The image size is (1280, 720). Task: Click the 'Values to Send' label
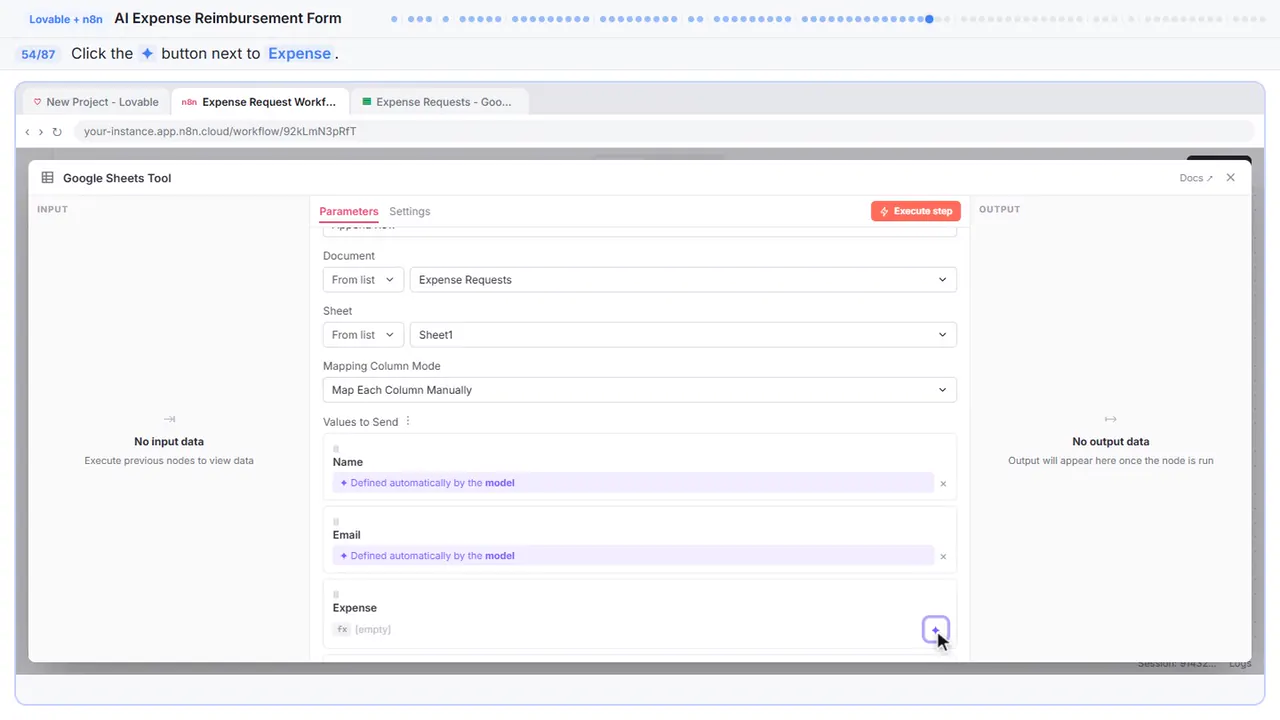click(x=361, y=422)
